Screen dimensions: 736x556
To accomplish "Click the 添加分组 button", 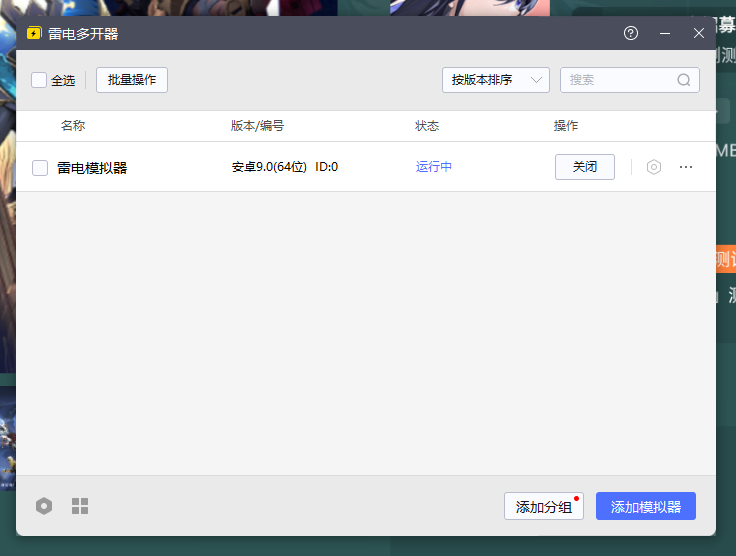I will pos(544,506).
